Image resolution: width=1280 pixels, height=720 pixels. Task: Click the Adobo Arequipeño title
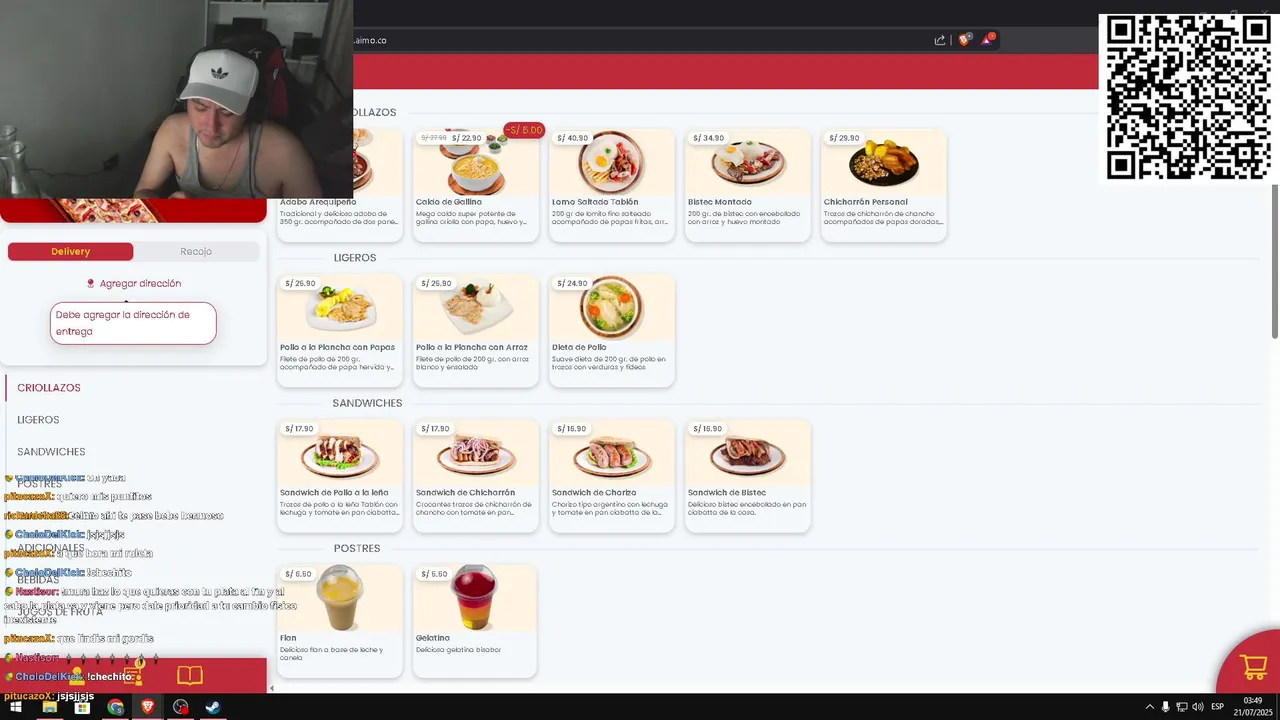click(318, 202)
